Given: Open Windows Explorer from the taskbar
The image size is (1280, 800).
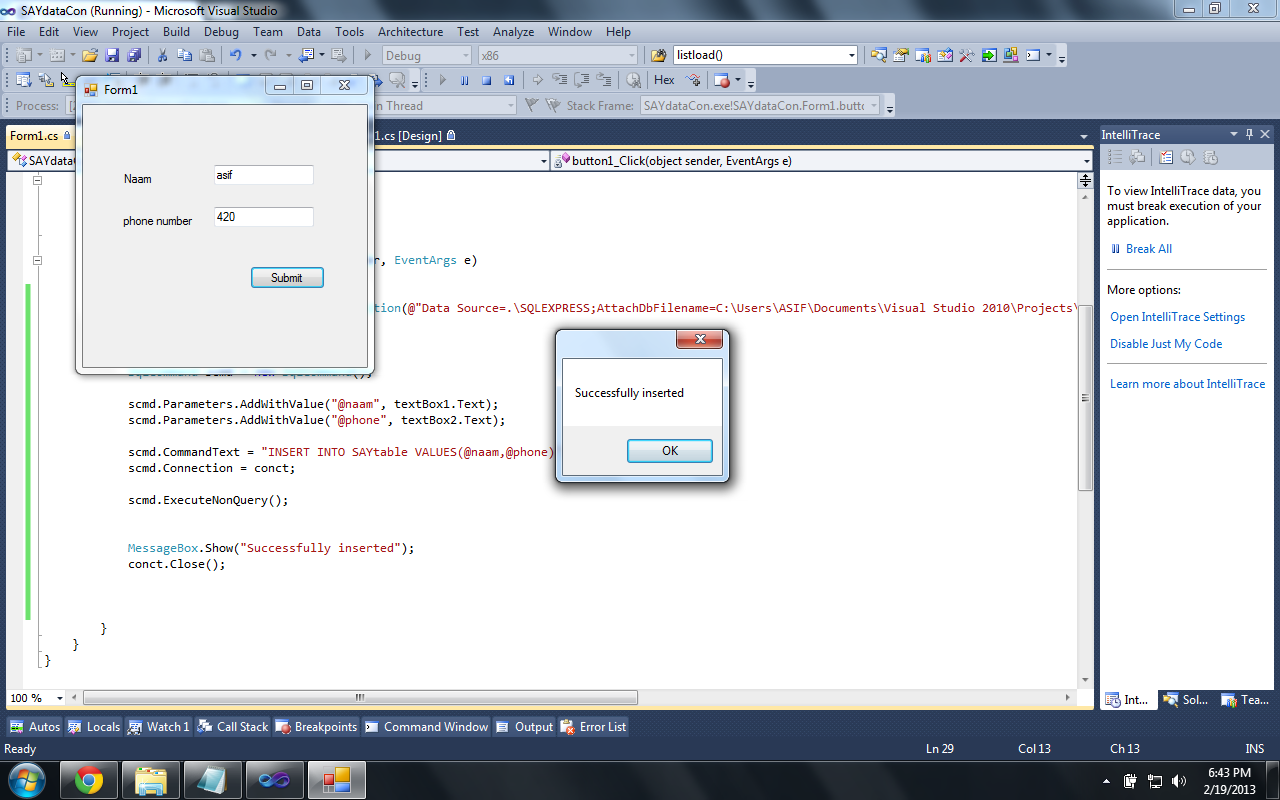Looking at the screenshot, I should pyautogui.click(x=151, y=780).
